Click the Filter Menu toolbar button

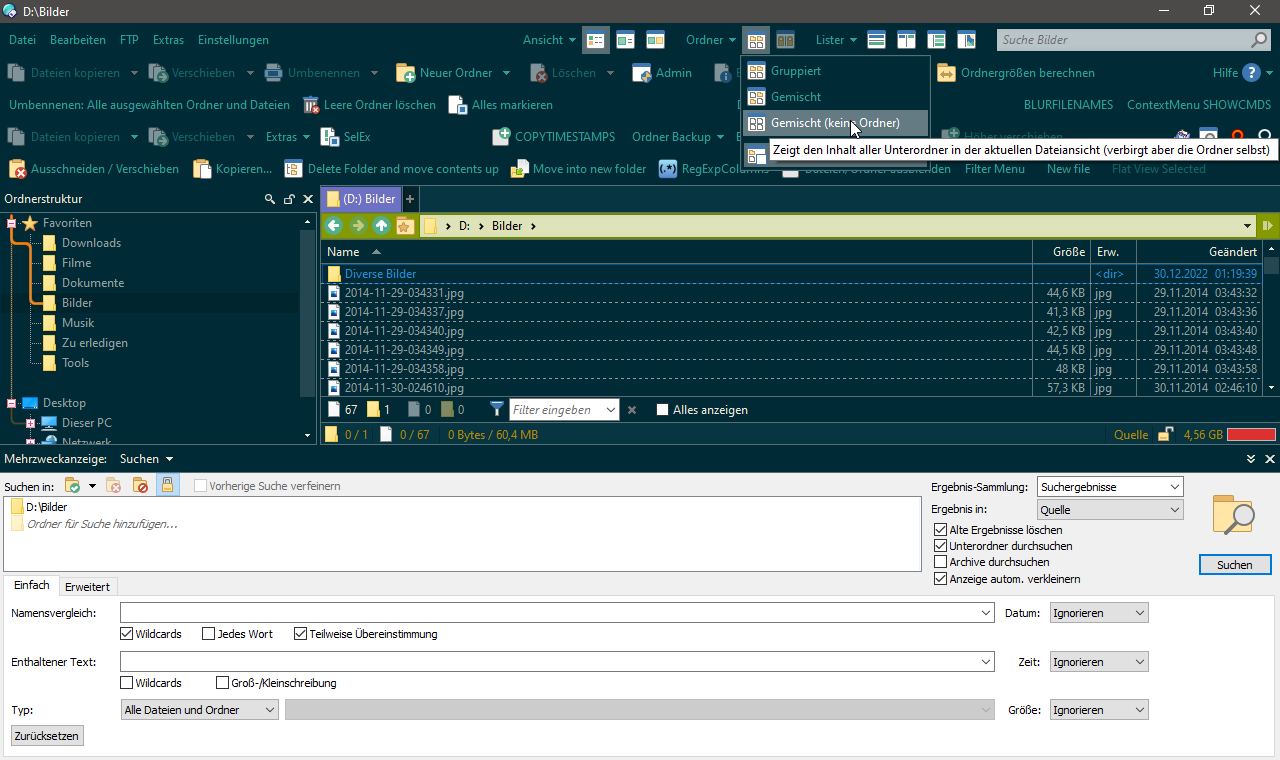[x=995, y=169]
